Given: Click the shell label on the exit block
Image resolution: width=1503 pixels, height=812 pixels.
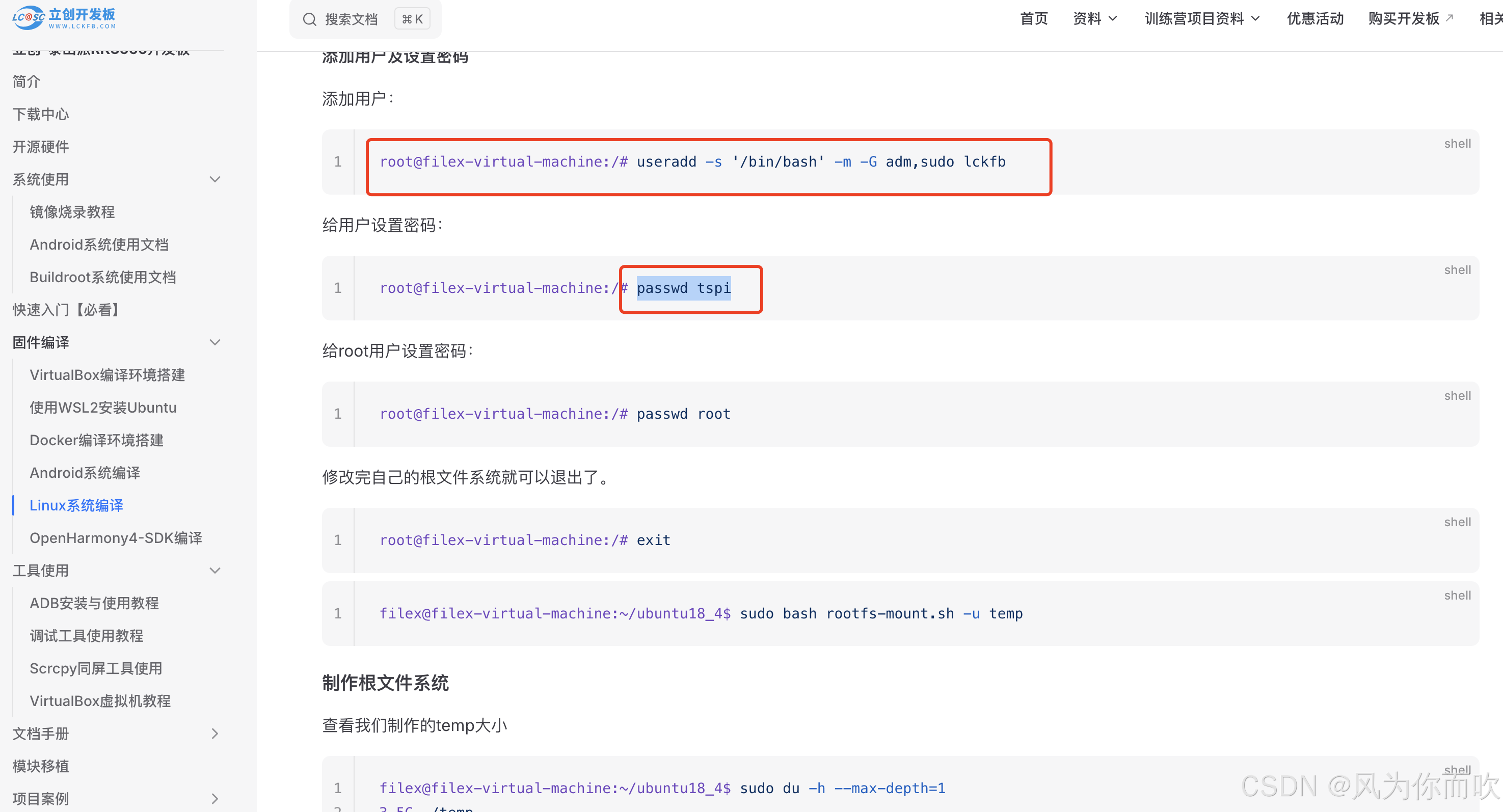Looking at the screenshot, I should pos(1457,522).
